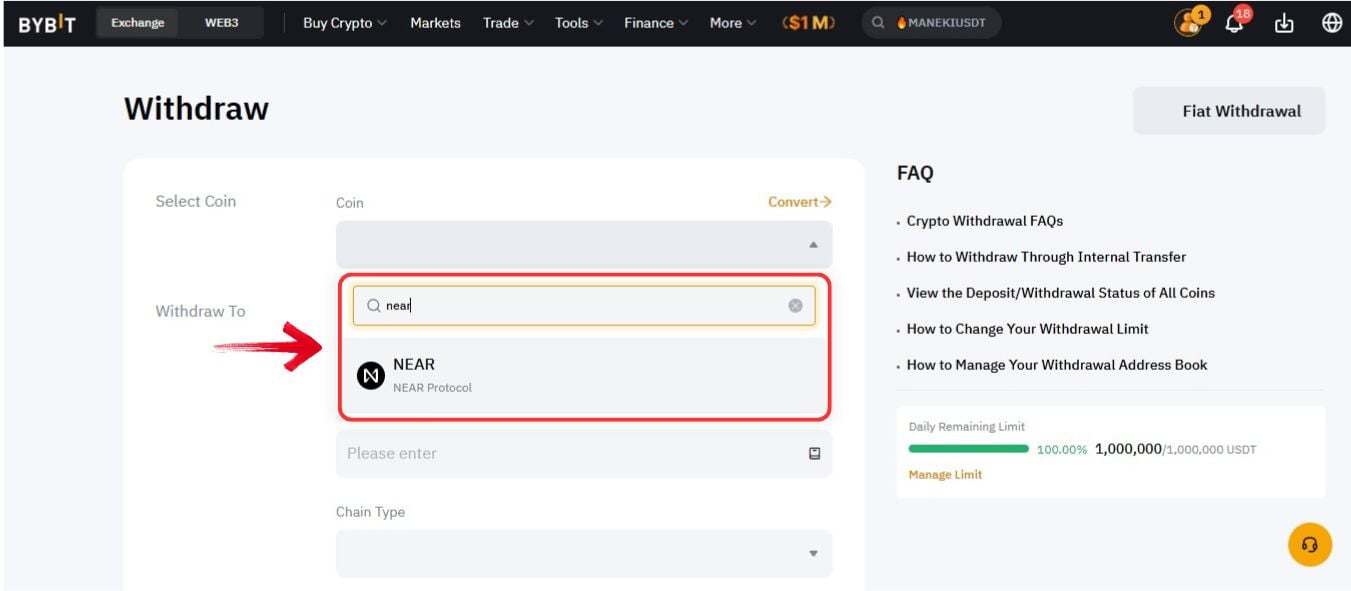Click the Bybit logo
The height and width of the screenshot is (591, 1351).
(46, 23)
